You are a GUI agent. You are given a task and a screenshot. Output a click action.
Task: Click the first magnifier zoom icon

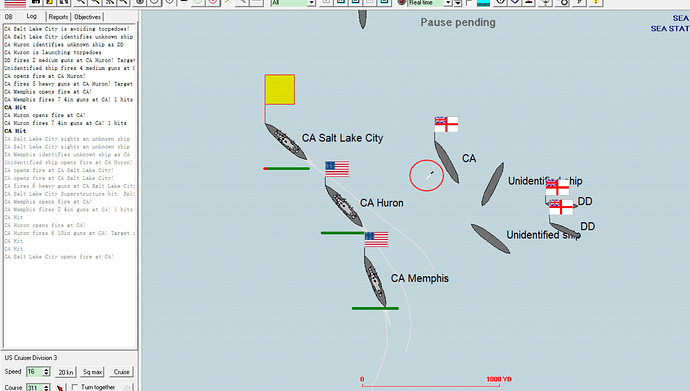point(80,3)
